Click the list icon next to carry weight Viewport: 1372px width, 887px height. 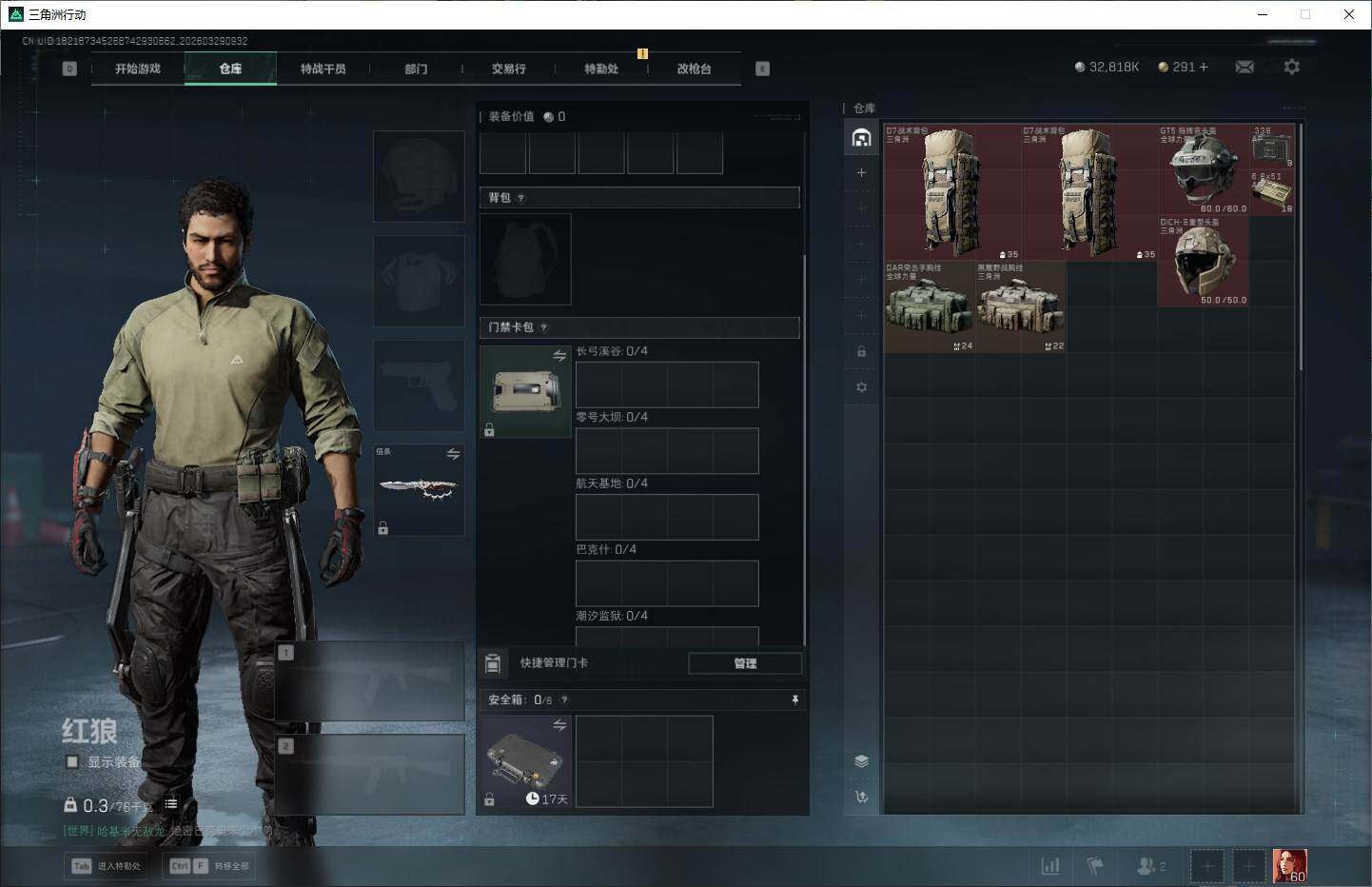[x=171, y=804]
